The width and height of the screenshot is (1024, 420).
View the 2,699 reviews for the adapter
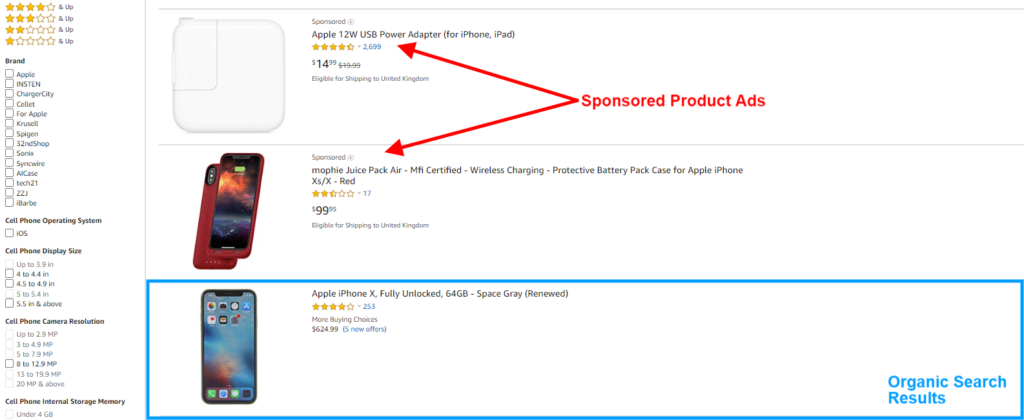pyautogui.click(x=372, y=47)
